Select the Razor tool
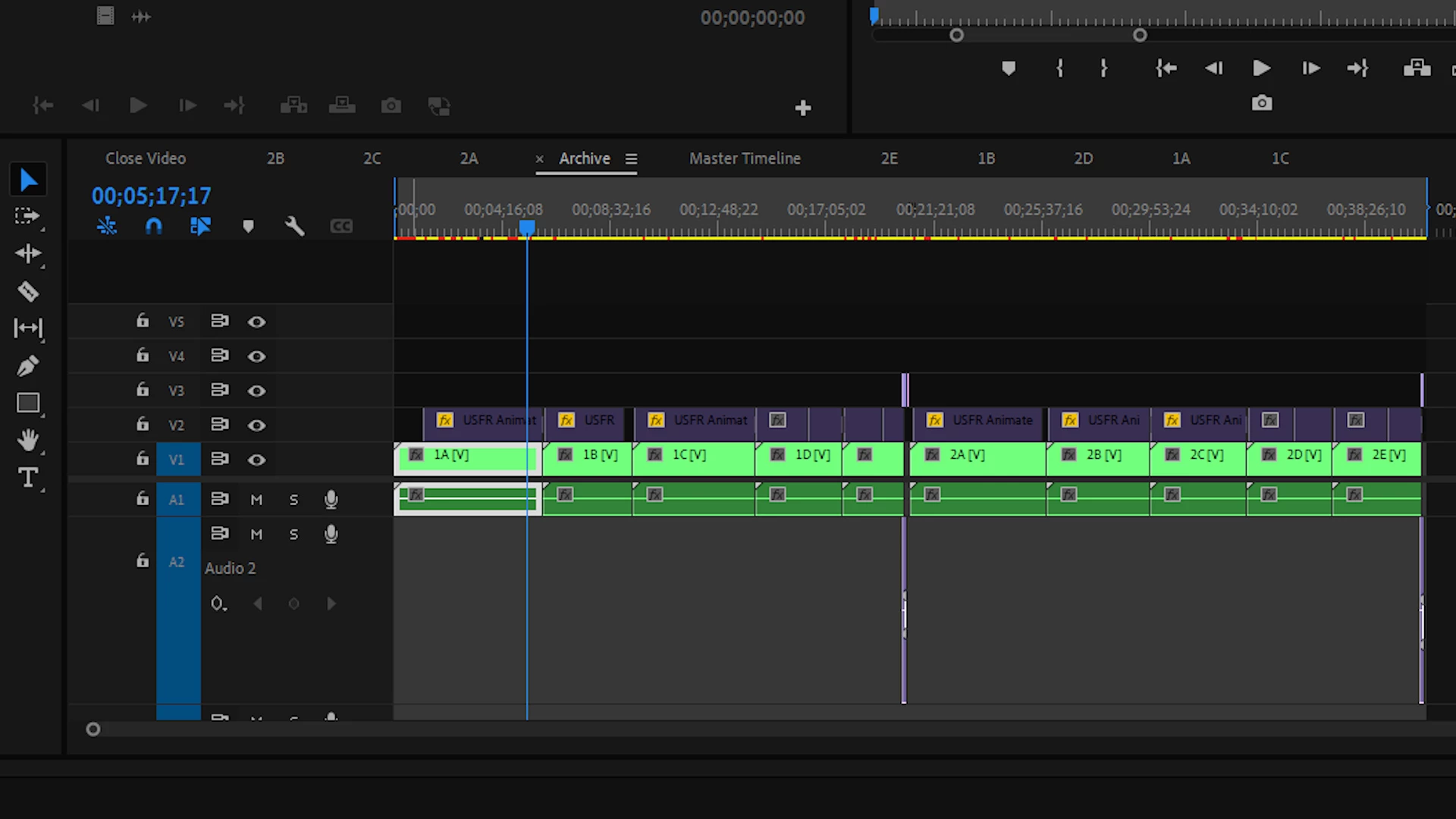The height and width of the screenshot is (819, 1456). tap(28, 291)
